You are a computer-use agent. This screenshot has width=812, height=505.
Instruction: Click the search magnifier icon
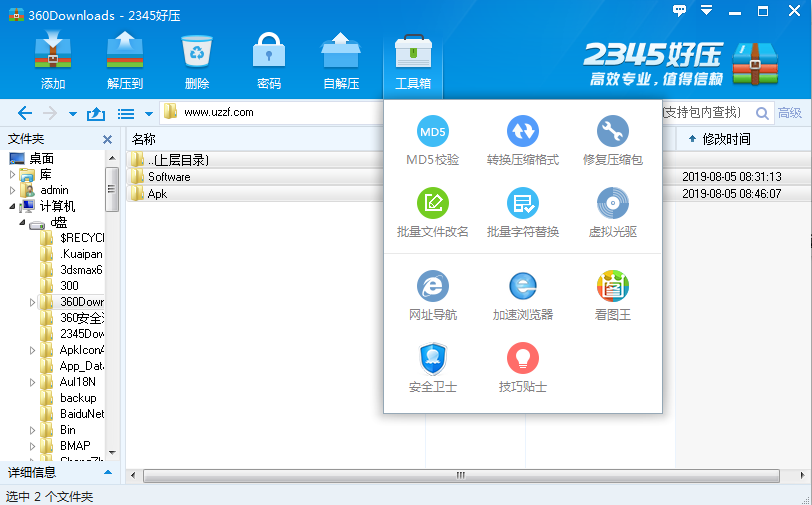762,113
